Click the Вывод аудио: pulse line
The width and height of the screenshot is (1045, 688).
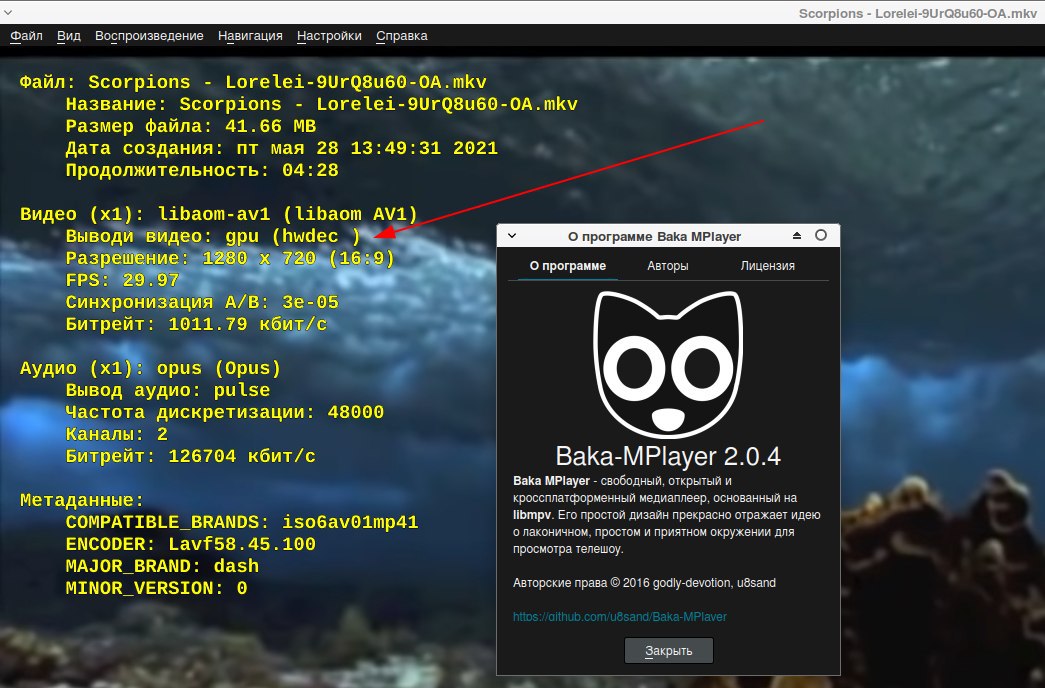click(x=168, y=390)
